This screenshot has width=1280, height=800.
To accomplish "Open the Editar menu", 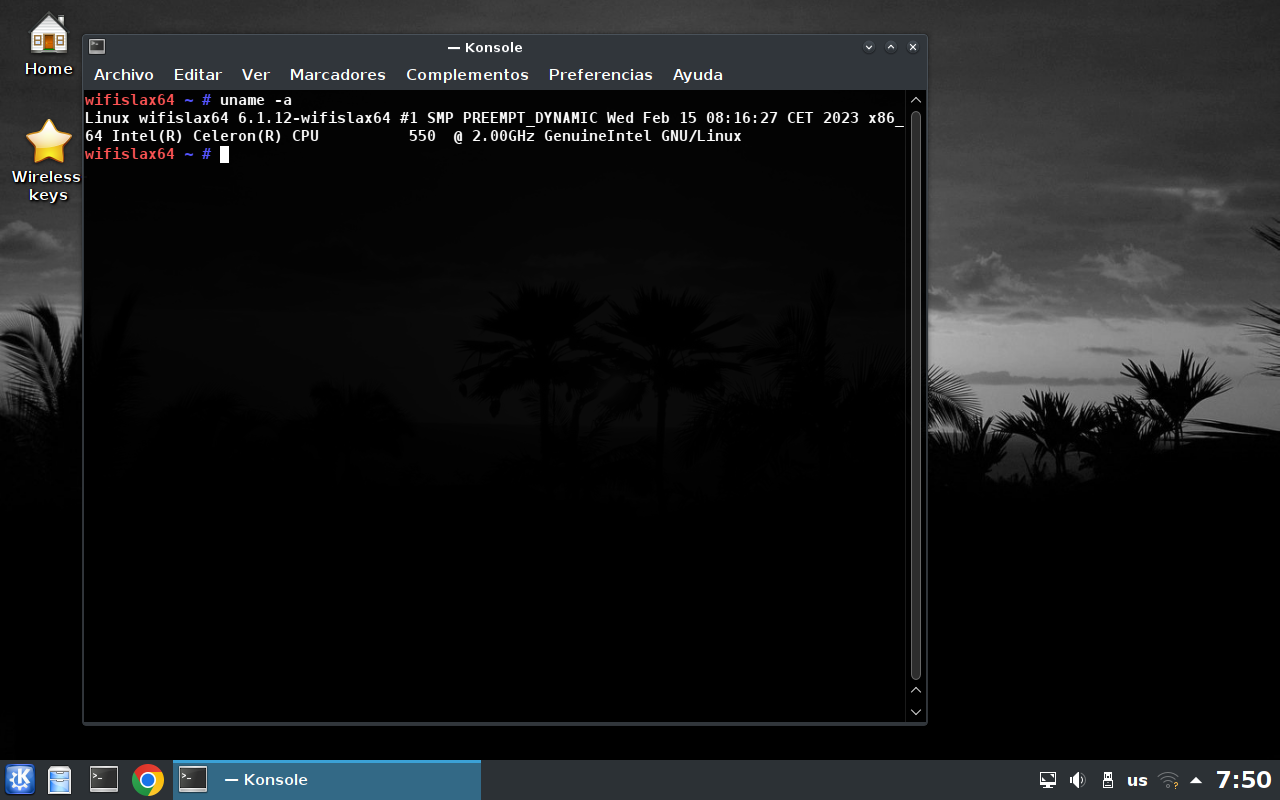I will coord(198,75).
